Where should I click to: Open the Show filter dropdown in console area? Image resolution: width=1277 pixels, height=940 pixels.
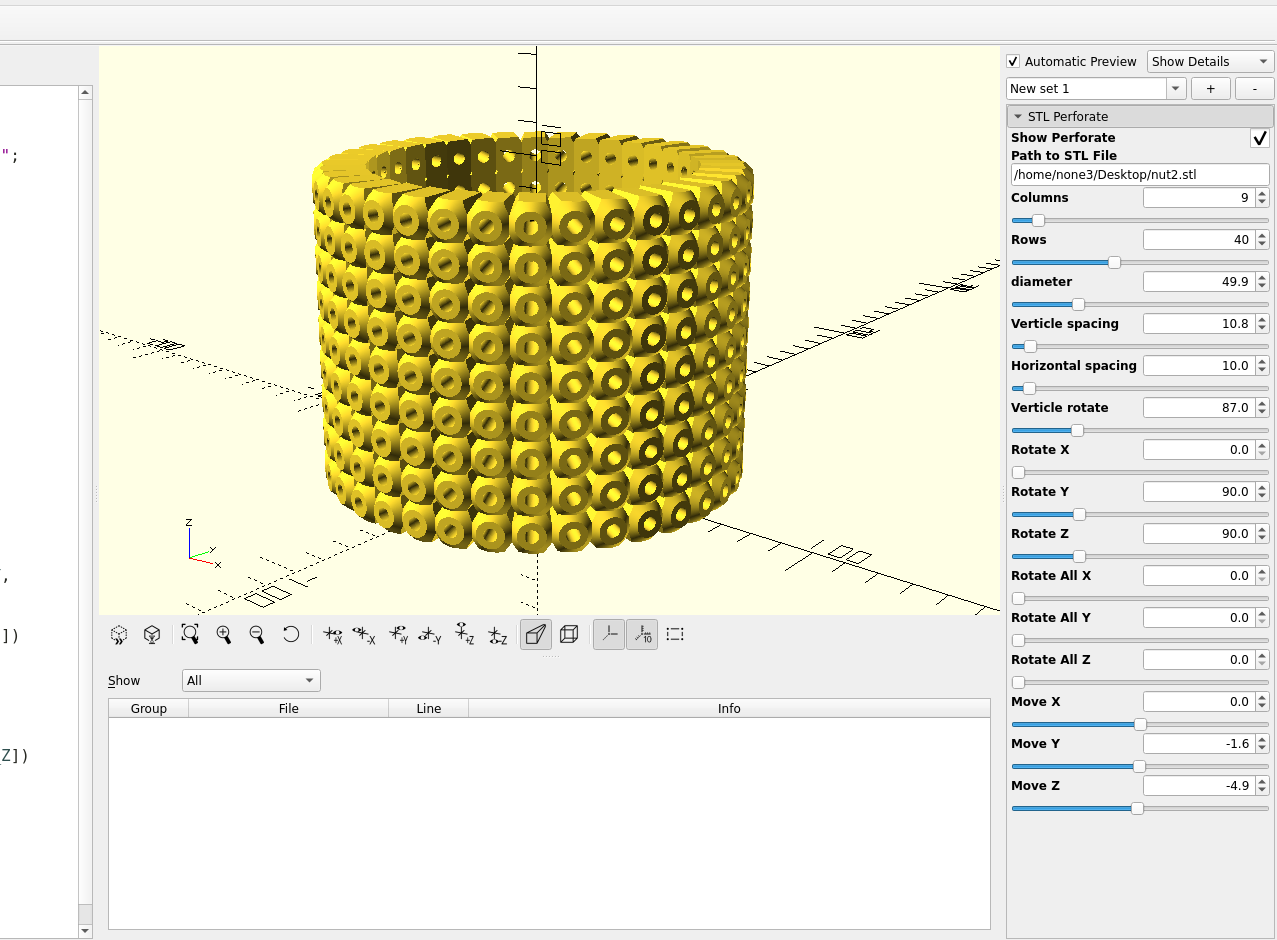[x=250, y=680]
